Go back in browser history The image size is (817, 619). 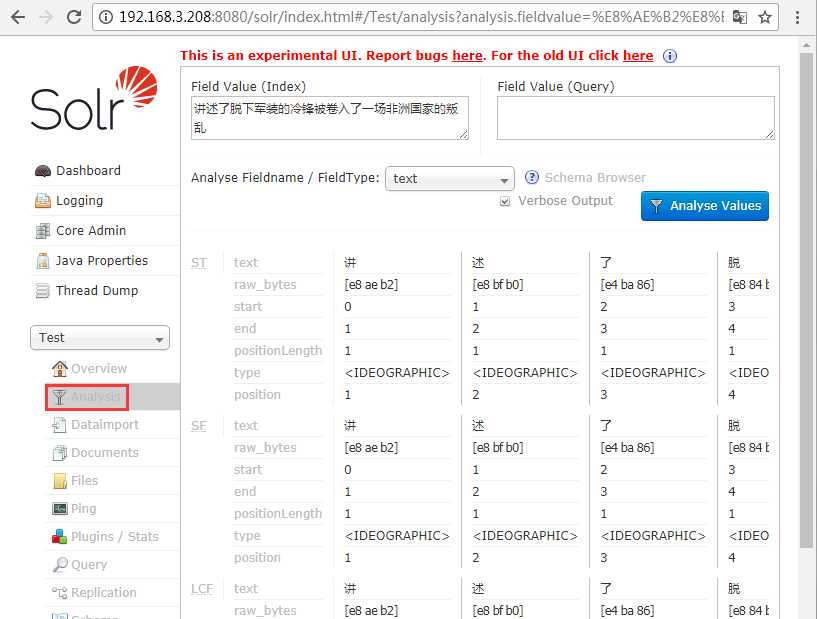(x=18, y=17)
